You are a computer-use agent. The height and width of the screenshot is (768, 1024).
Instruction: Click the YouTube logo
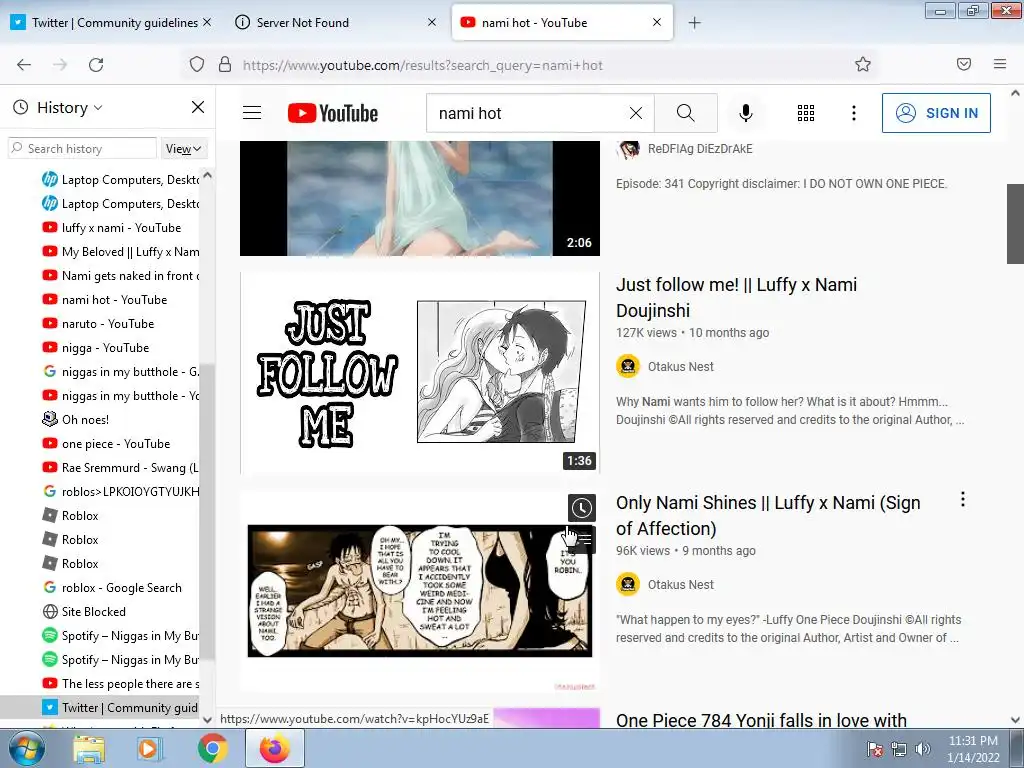[332, 113]
